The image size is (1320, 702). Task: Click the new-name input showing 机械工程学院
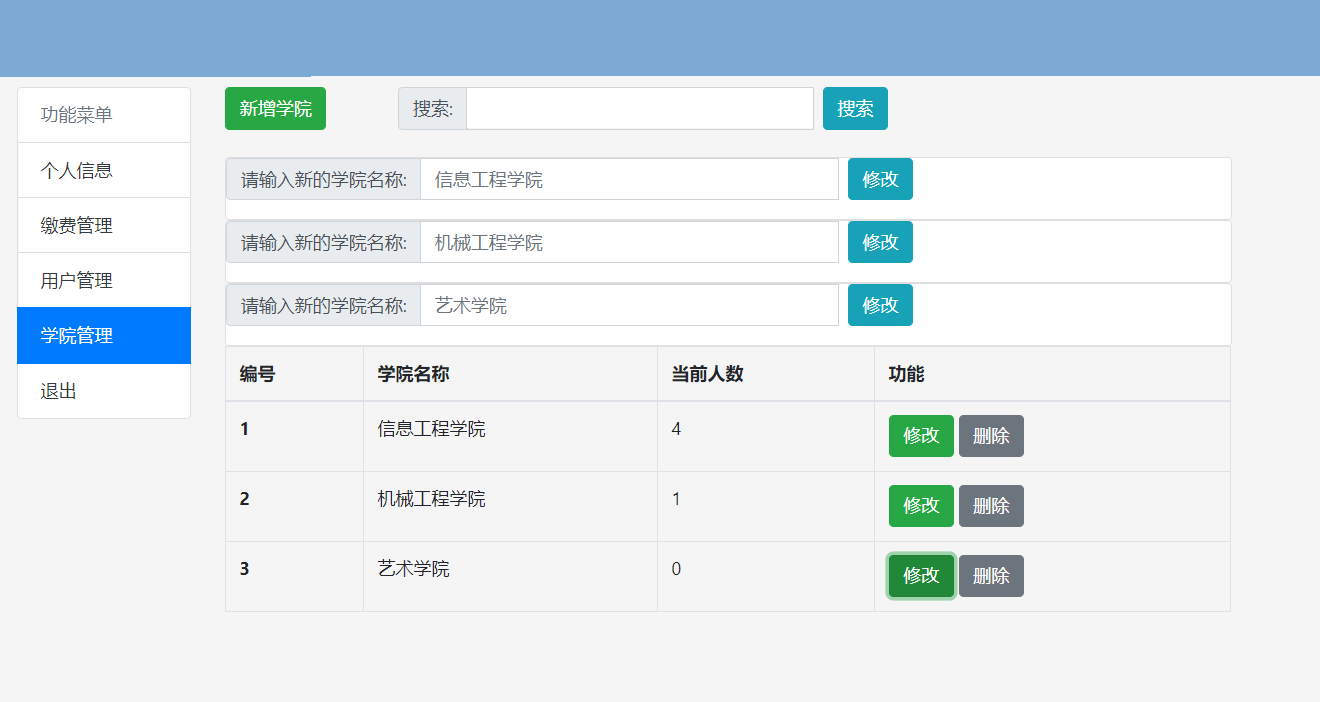tap(629, 242)
